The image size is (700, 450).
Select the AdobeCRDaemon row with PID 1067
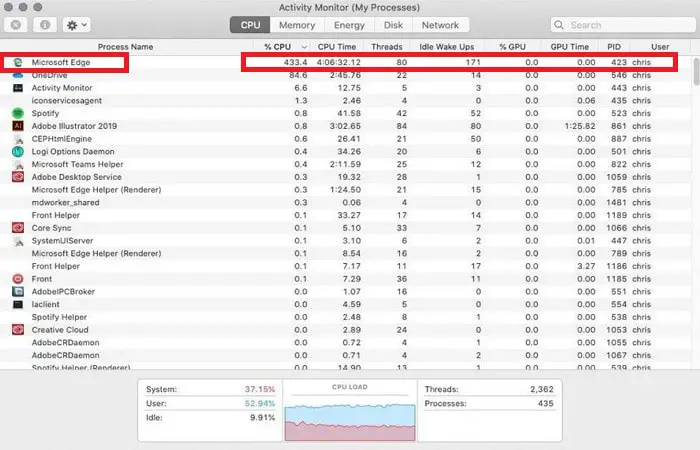[345, 355]
